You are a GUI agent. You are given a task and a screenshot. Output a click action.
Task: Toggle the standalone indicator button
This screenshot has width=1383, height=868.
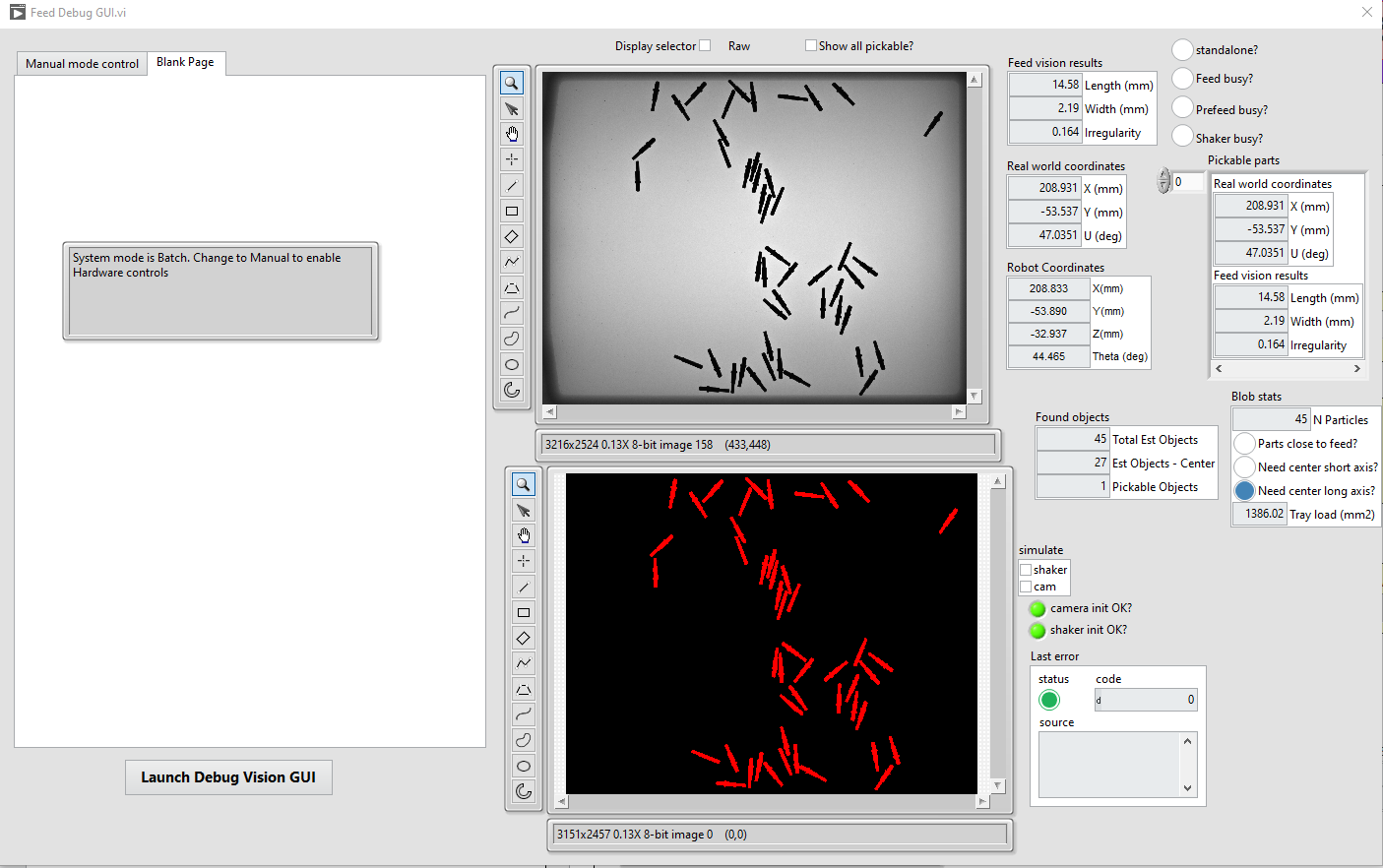point(1182,49)
